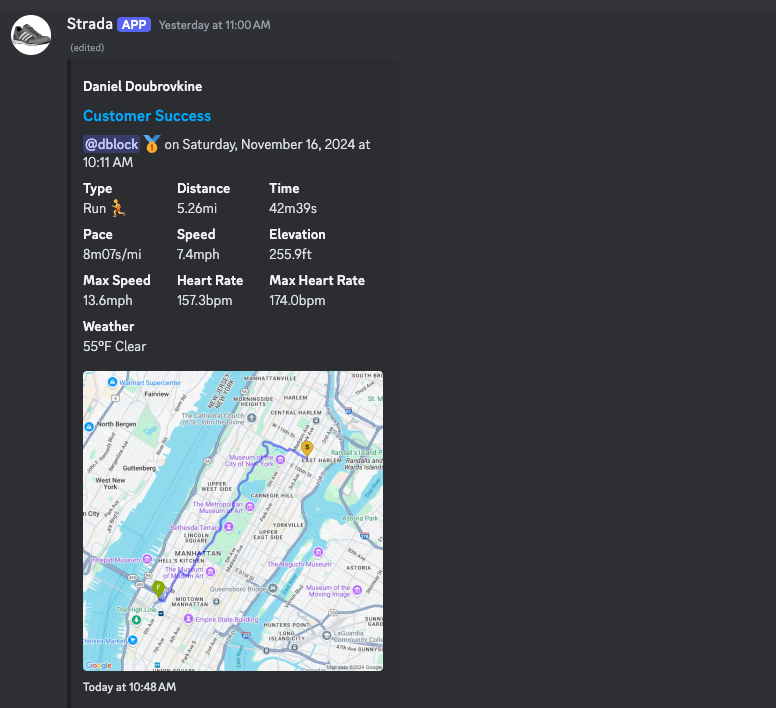Click the Chelsea Market map pin

pyautogui.click(x=132, y=640)
